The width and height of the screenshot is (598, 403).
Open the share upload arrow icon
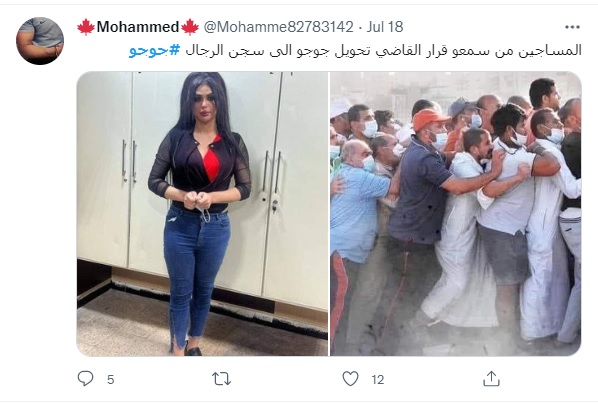point(491,379)
